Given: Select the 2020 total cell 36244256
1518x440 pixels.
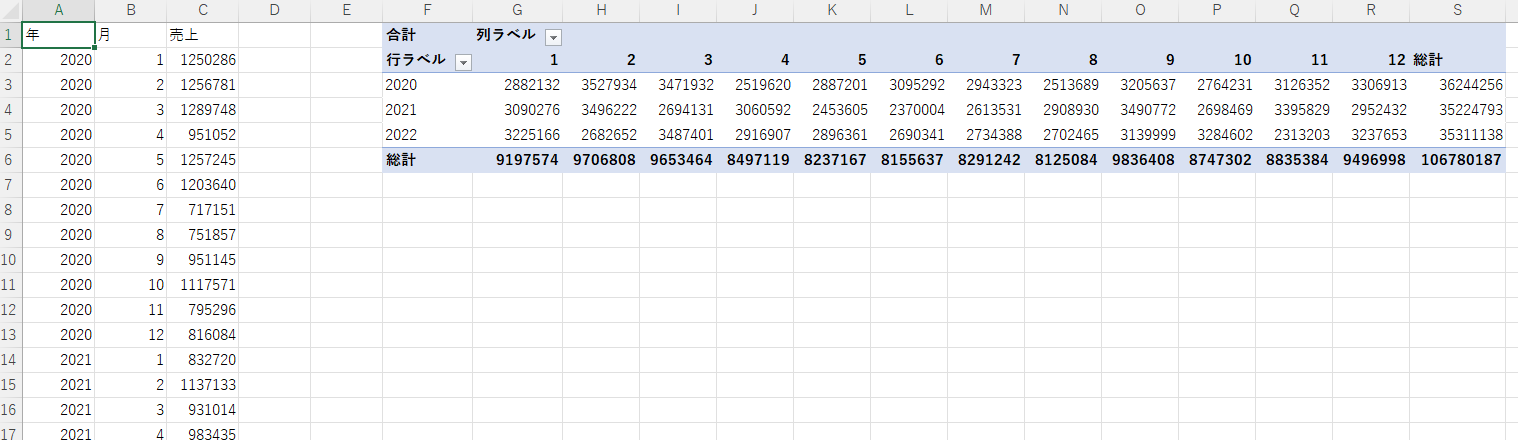Looking at the screenshot, I should click(1457, 85).
